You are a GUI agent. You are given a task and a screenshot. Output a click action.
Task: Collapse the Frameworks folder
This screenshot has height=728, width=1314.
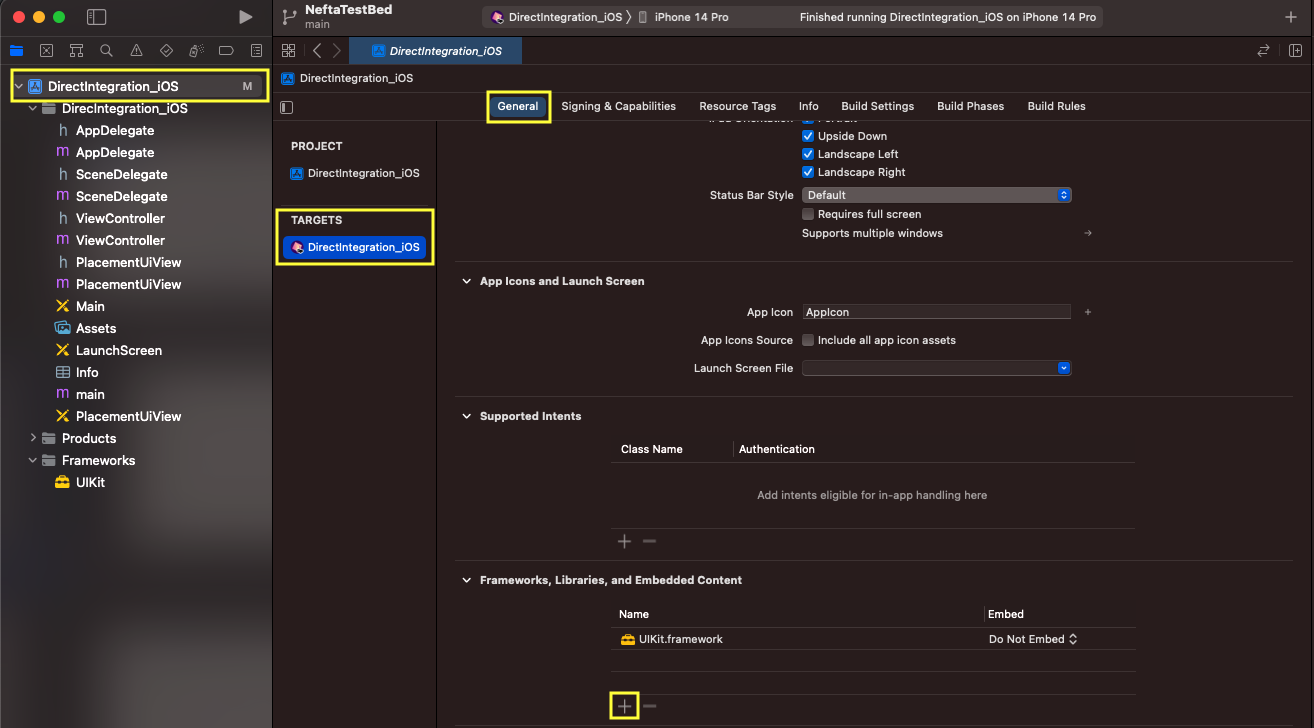[x=33, y=460]
